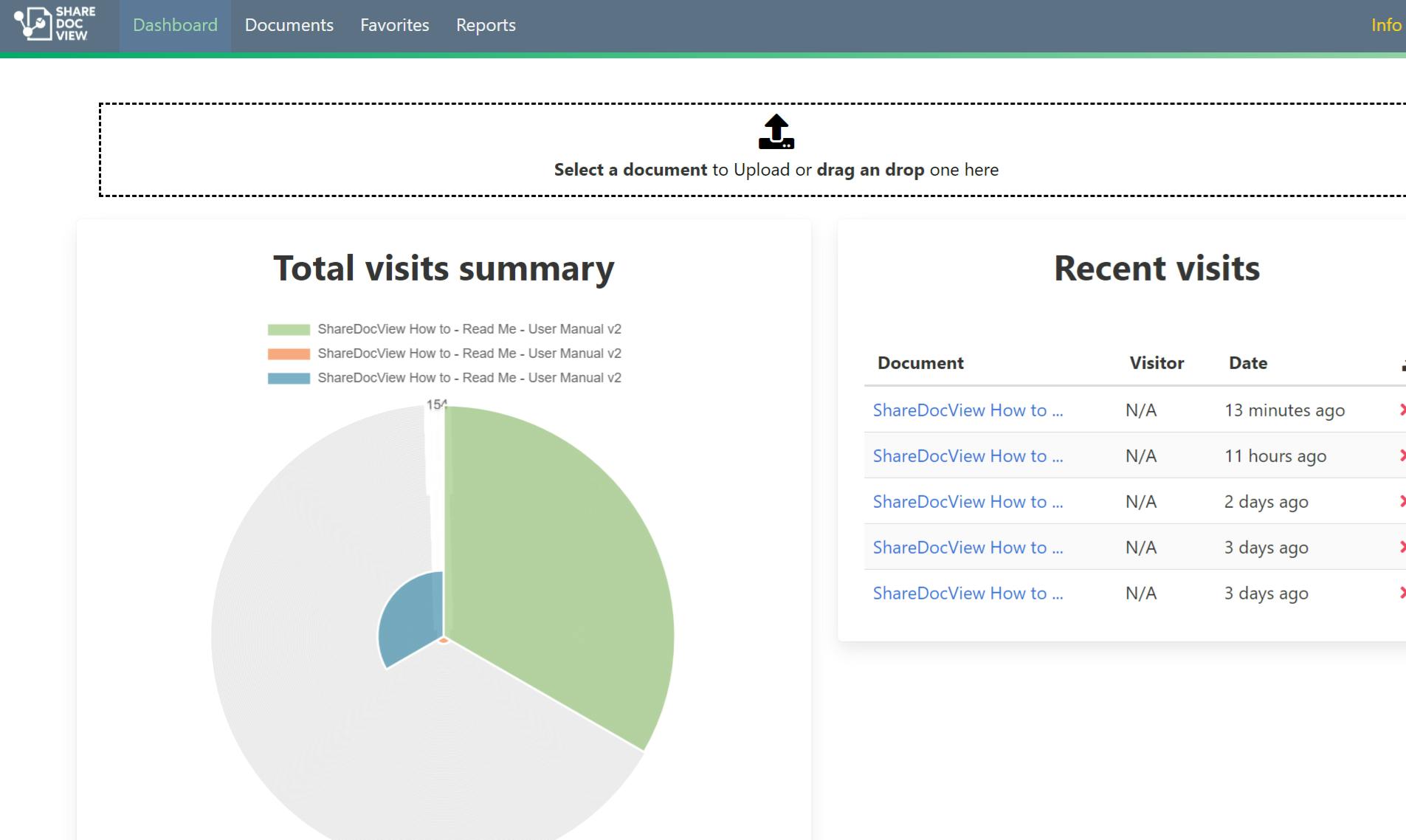Toggle the orange legend swatch
Screen dimensions: 1406x840
click(x=289, y=354)
